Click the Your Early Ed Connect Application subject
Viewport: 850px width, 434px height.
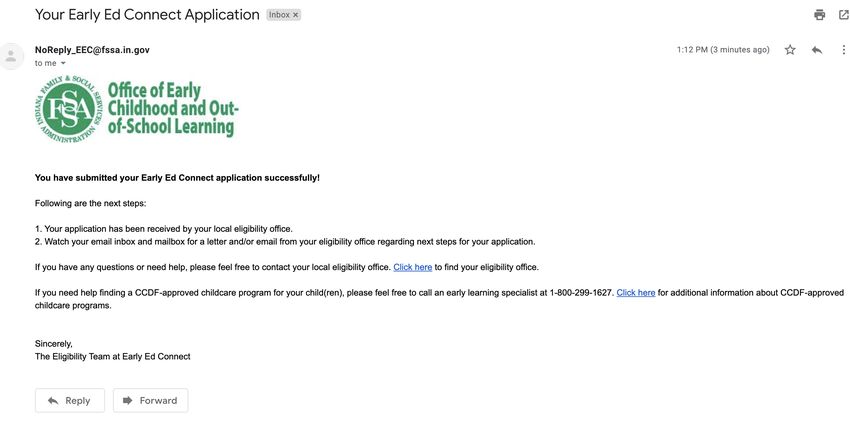[x=147, y=15]
